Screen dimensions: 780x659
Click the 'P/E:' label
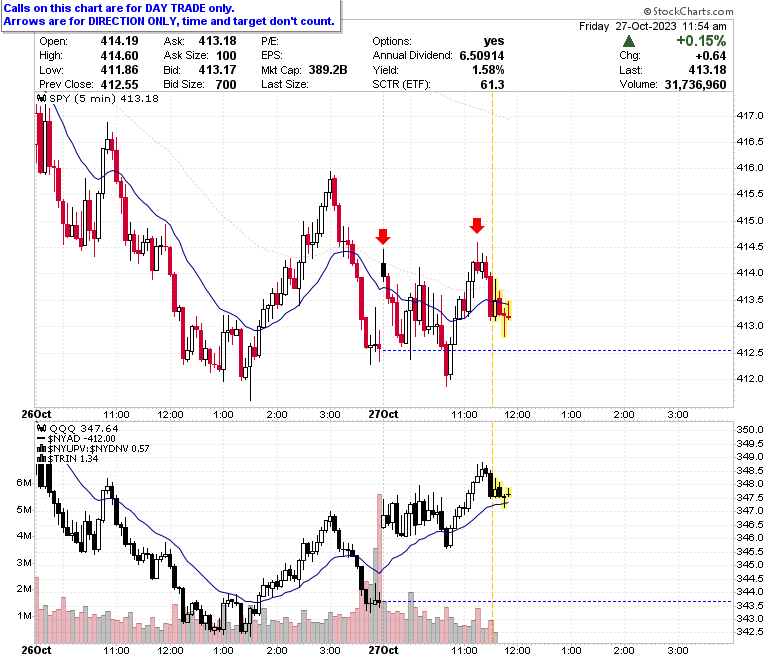coord(270,41)
